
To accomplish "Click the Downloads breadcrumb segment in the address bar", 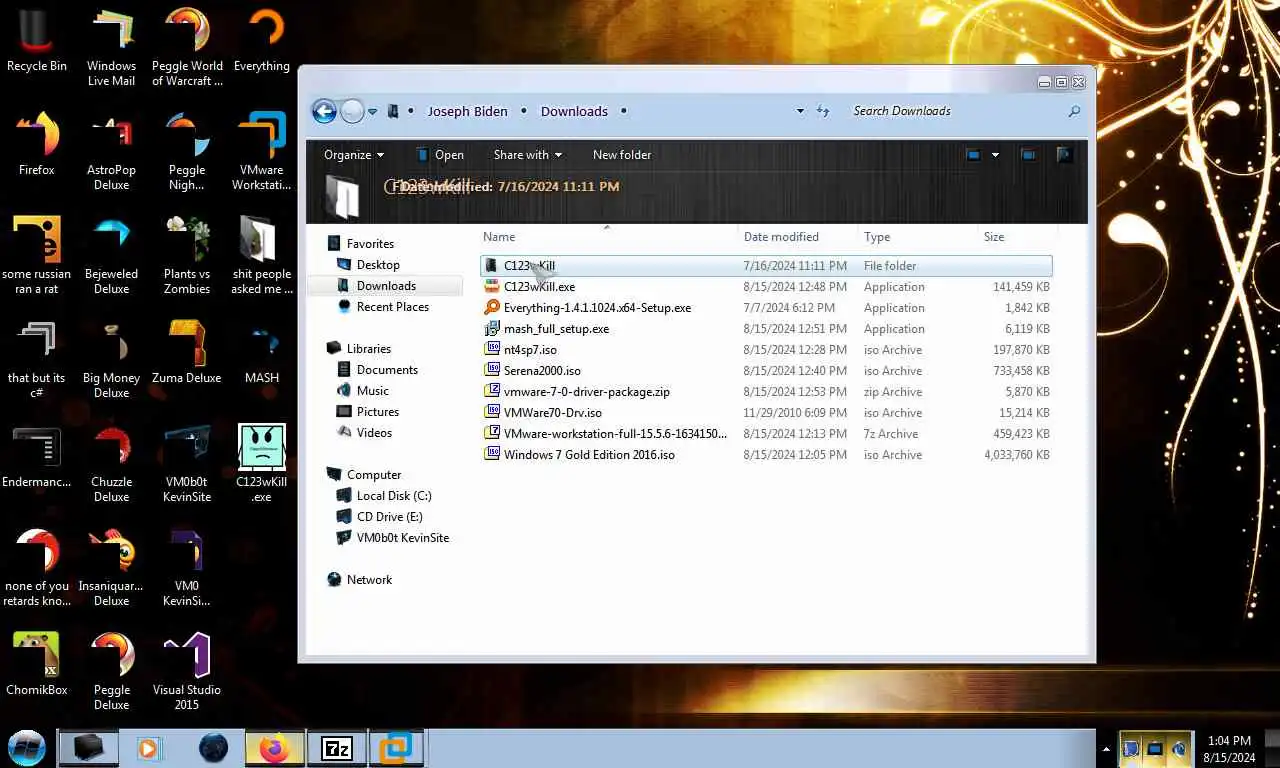I will (x=574, y=111).
